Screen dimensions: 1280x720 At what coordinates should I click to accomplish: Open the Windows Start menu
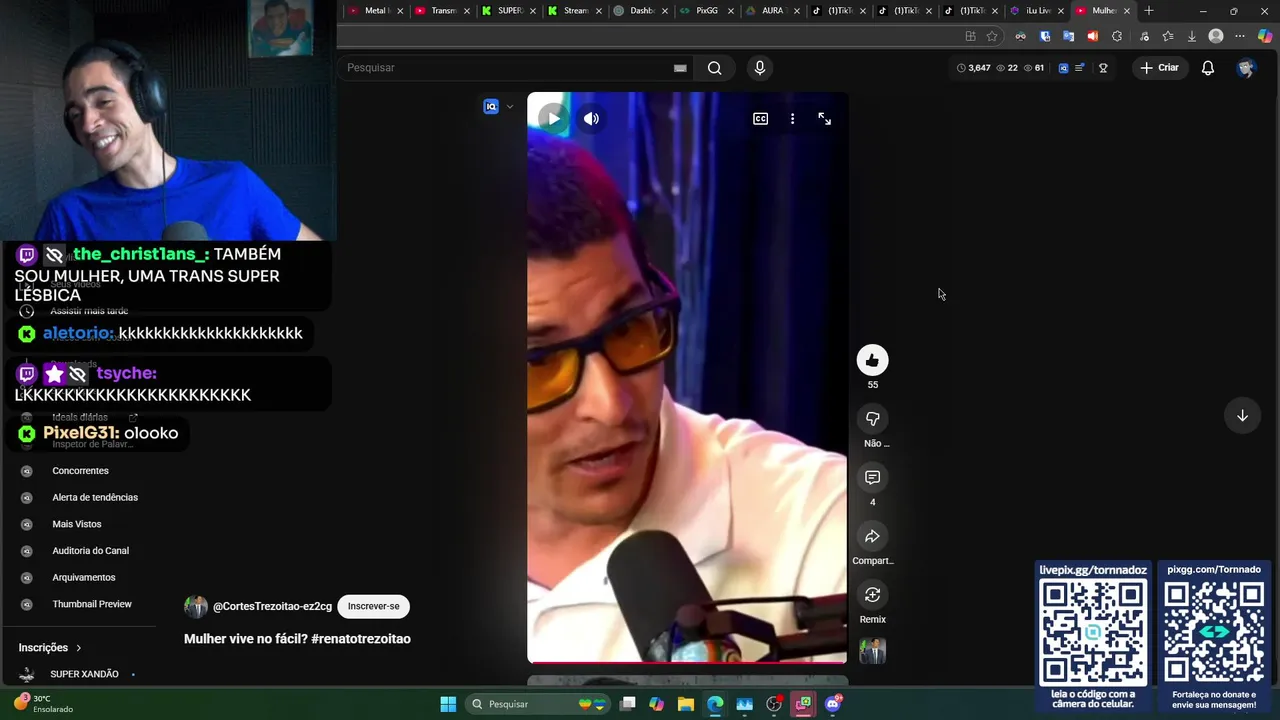[x=448, y=704]
